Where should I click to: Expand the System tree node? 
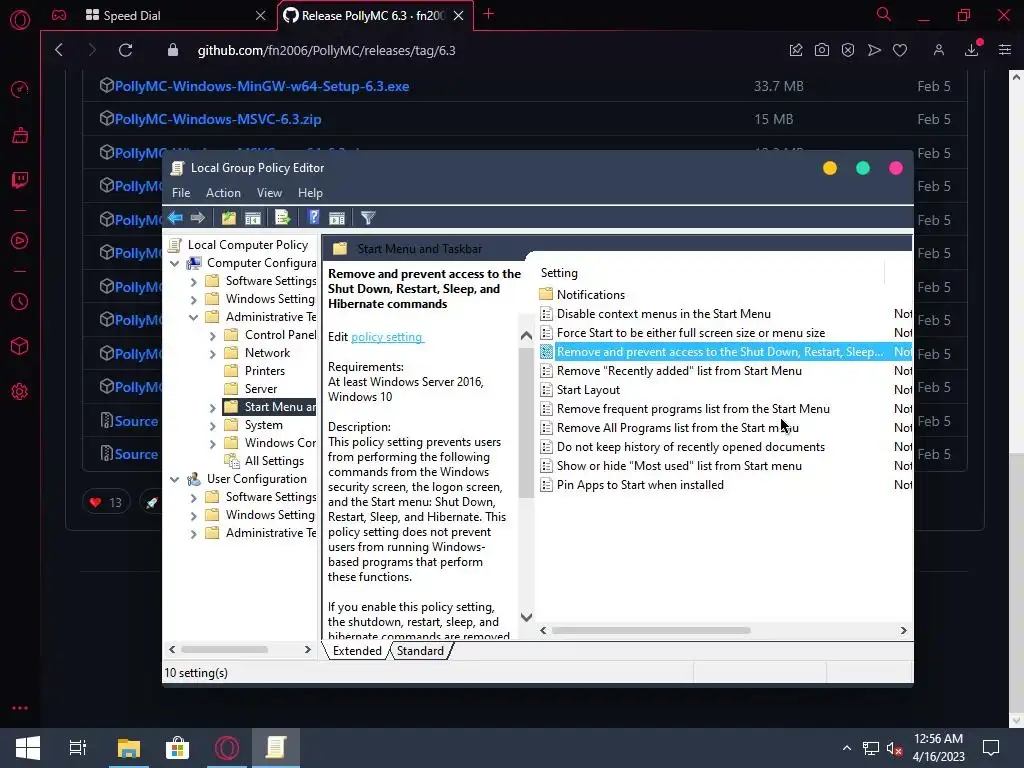click(212, 425)
